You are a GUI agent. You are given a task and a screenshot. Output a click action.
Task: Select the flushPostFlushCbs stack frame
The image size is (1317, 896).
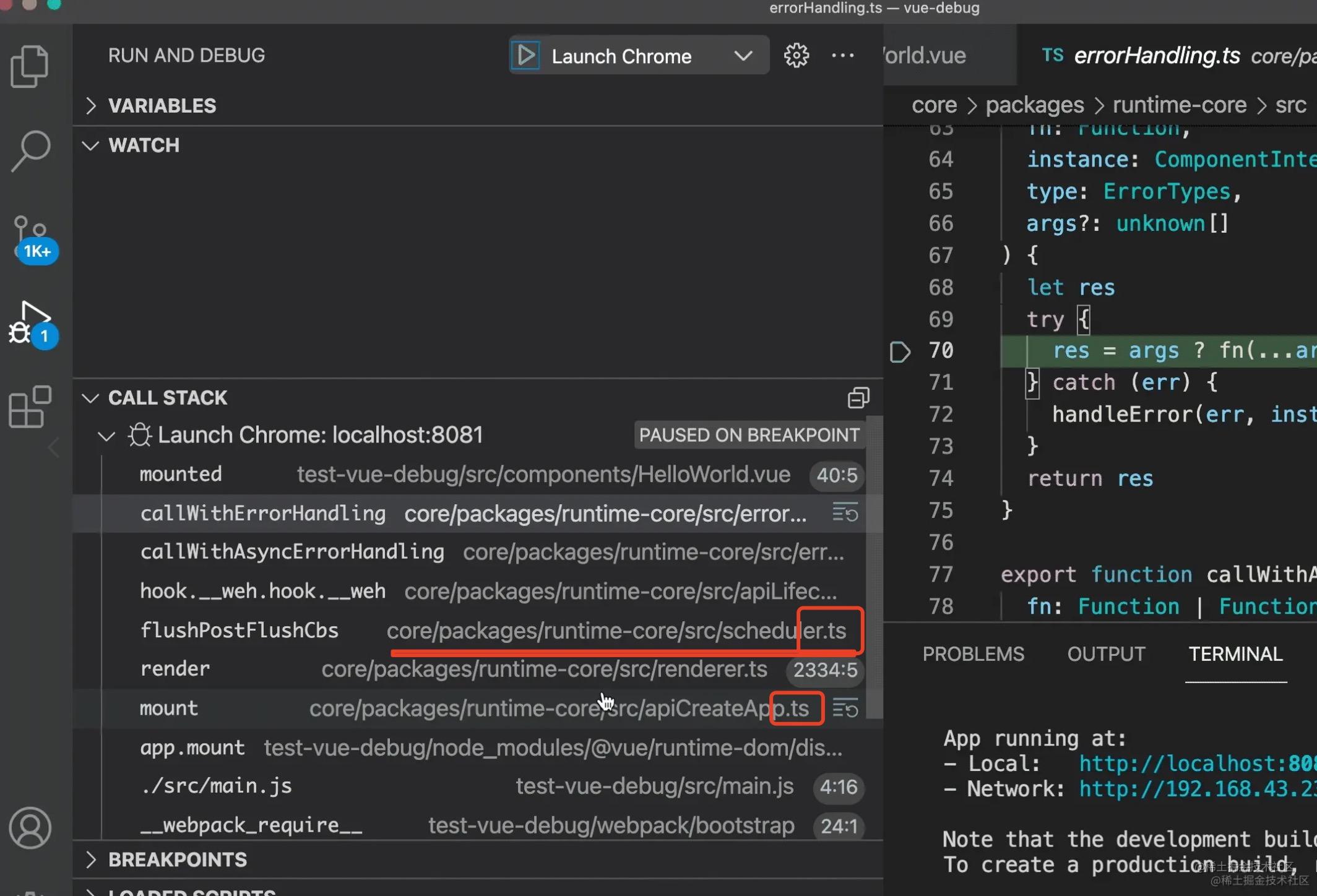point(240,630)
